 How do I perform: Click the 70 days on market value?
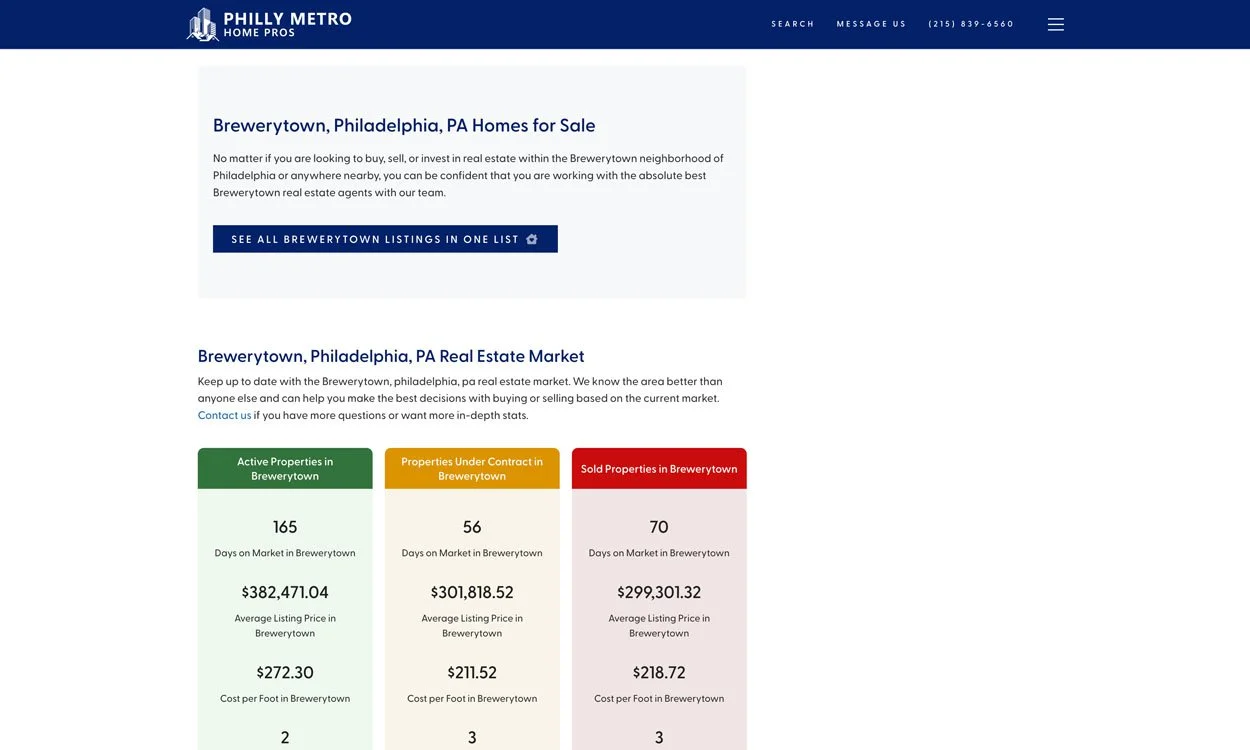(659, 527)
